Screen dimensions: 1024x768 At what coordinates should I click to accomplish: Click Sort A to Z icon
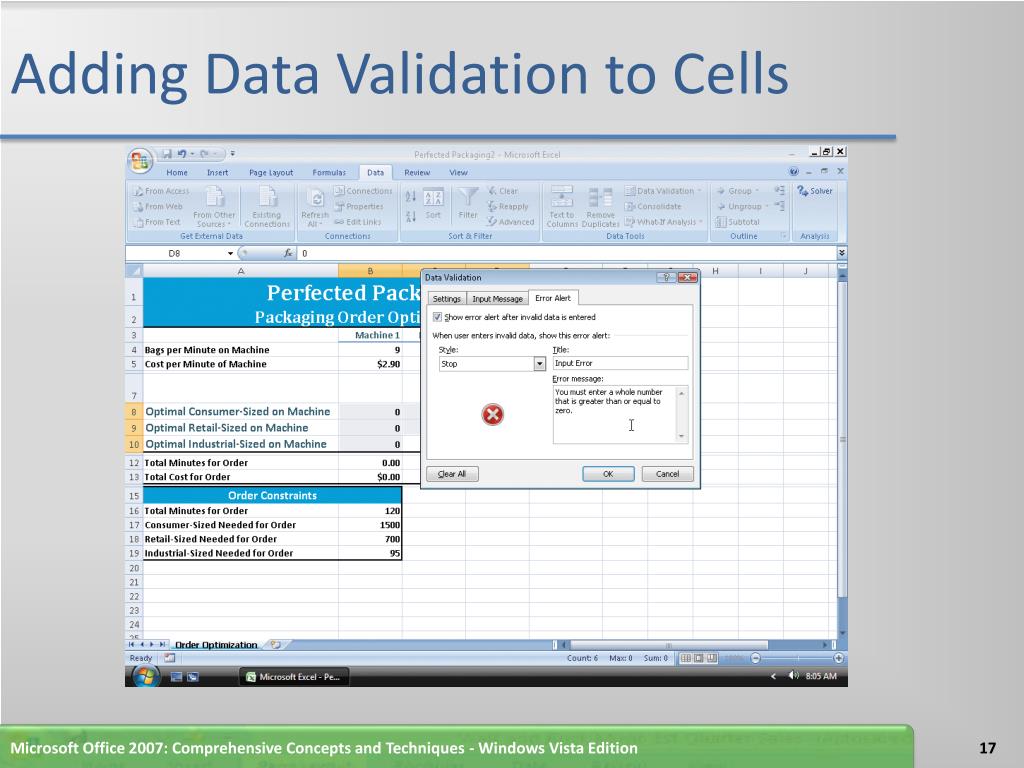pos(411,196)
